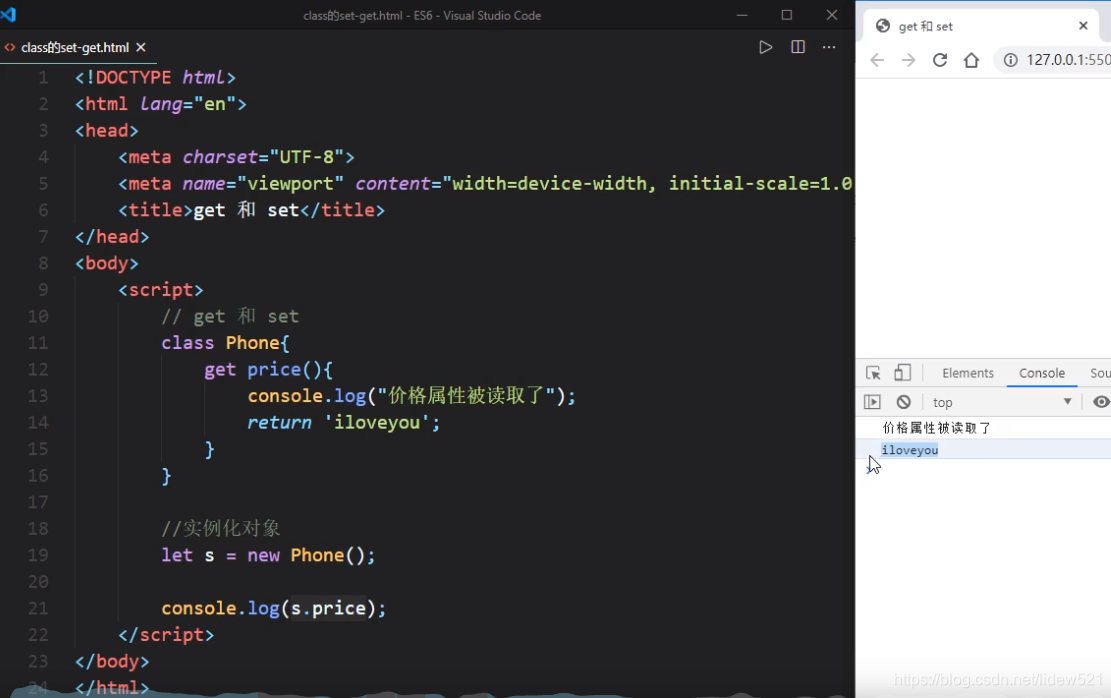Click the '// get 和 set' comment

click(230, 316)
